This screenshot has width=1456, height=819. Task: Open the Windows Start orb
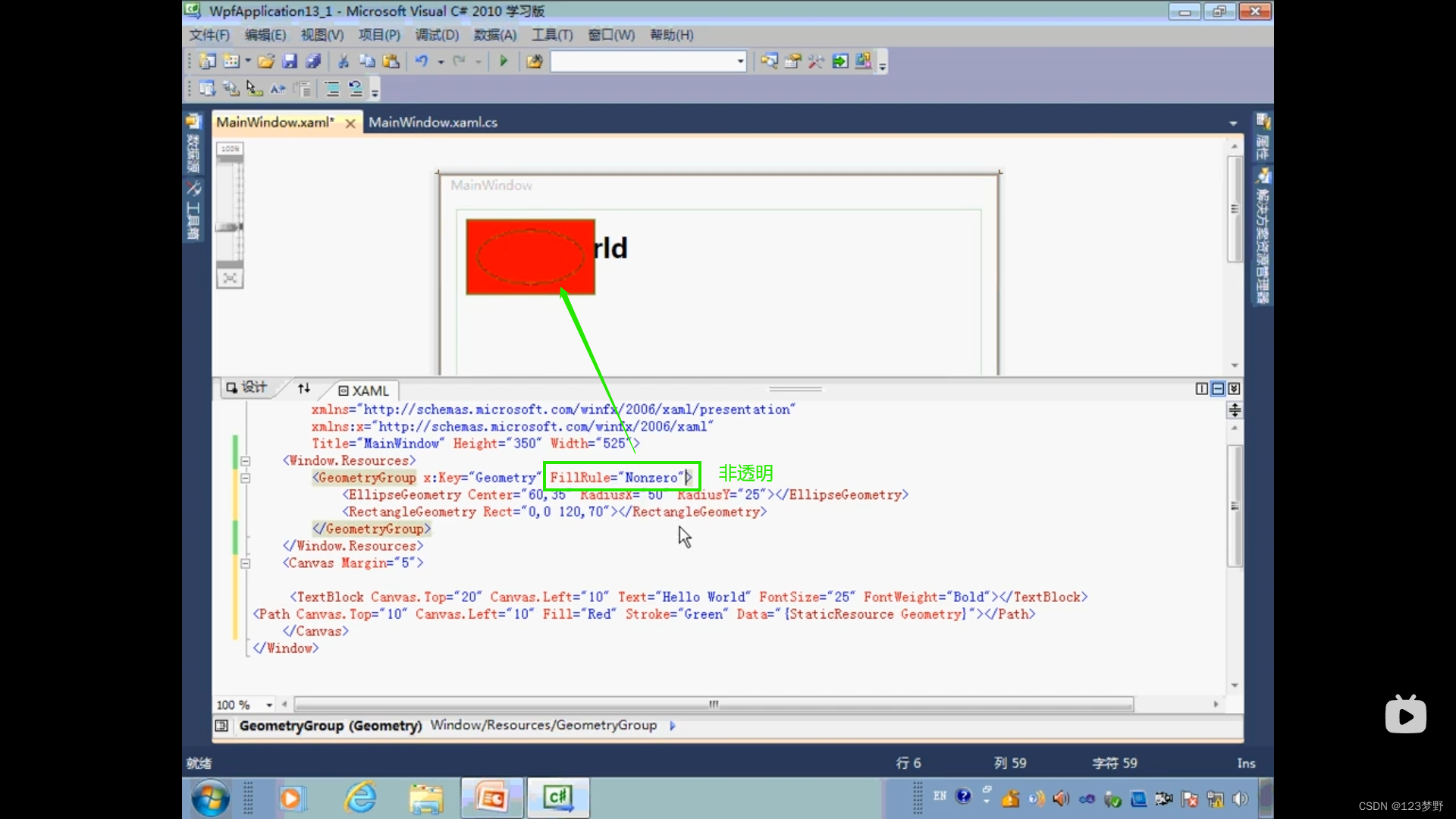(x=211, y=798)
